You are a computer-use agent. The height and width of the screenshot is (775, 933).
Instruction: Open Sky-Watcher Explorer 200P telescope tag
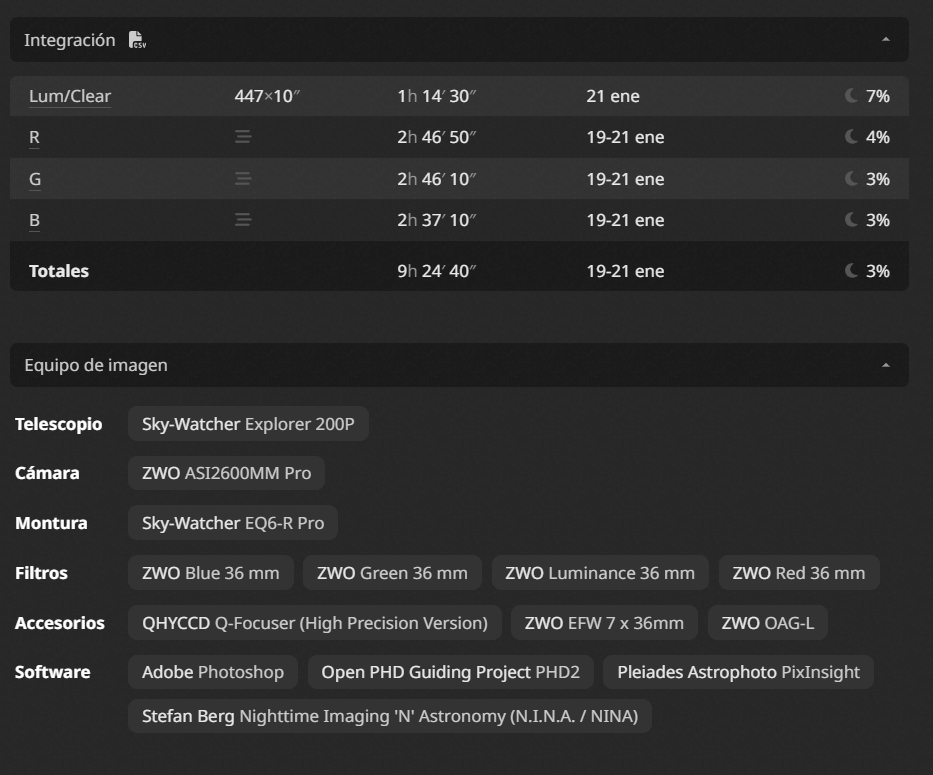click(x=248, y=424)
